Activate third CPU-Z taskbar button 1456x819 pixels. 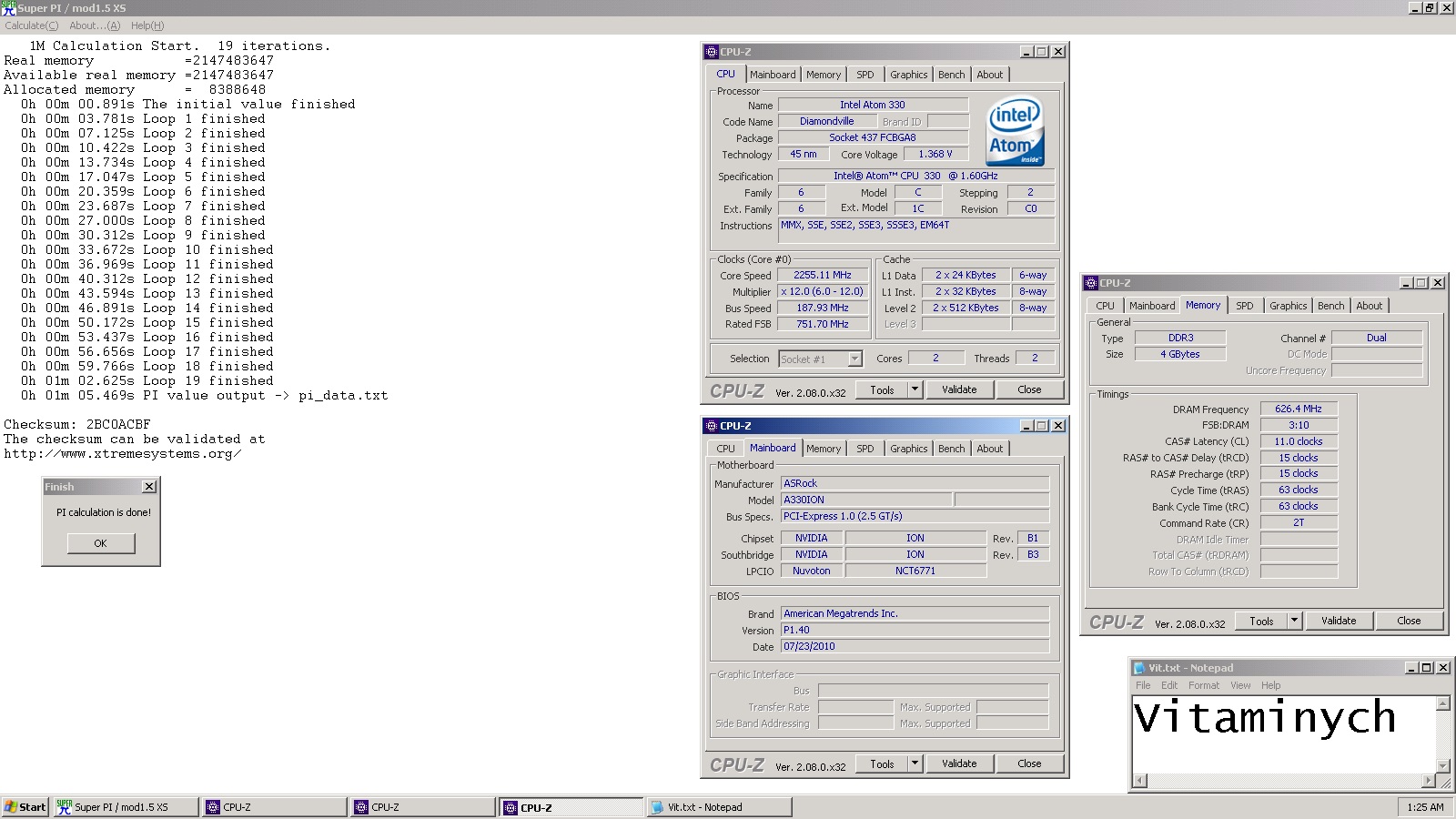[x=571, y=807]
